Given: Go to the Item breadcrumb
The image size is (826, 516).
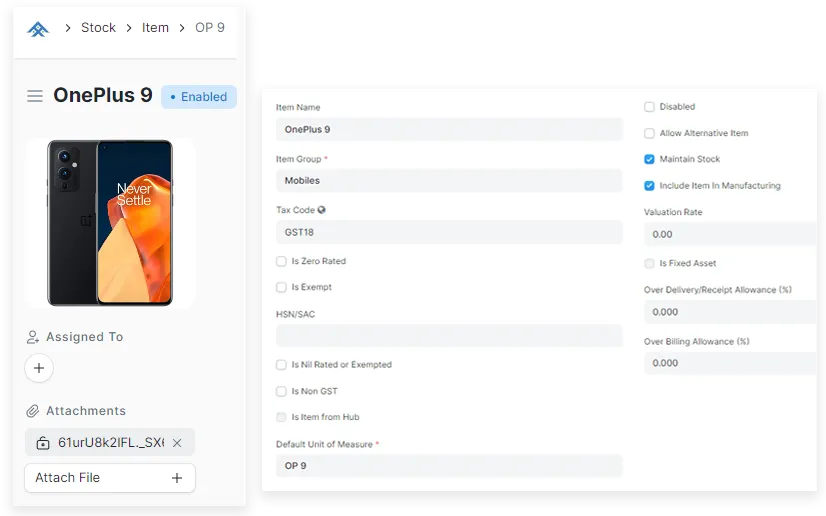Looking at the screenshot, I should click(x=155, y=28).
